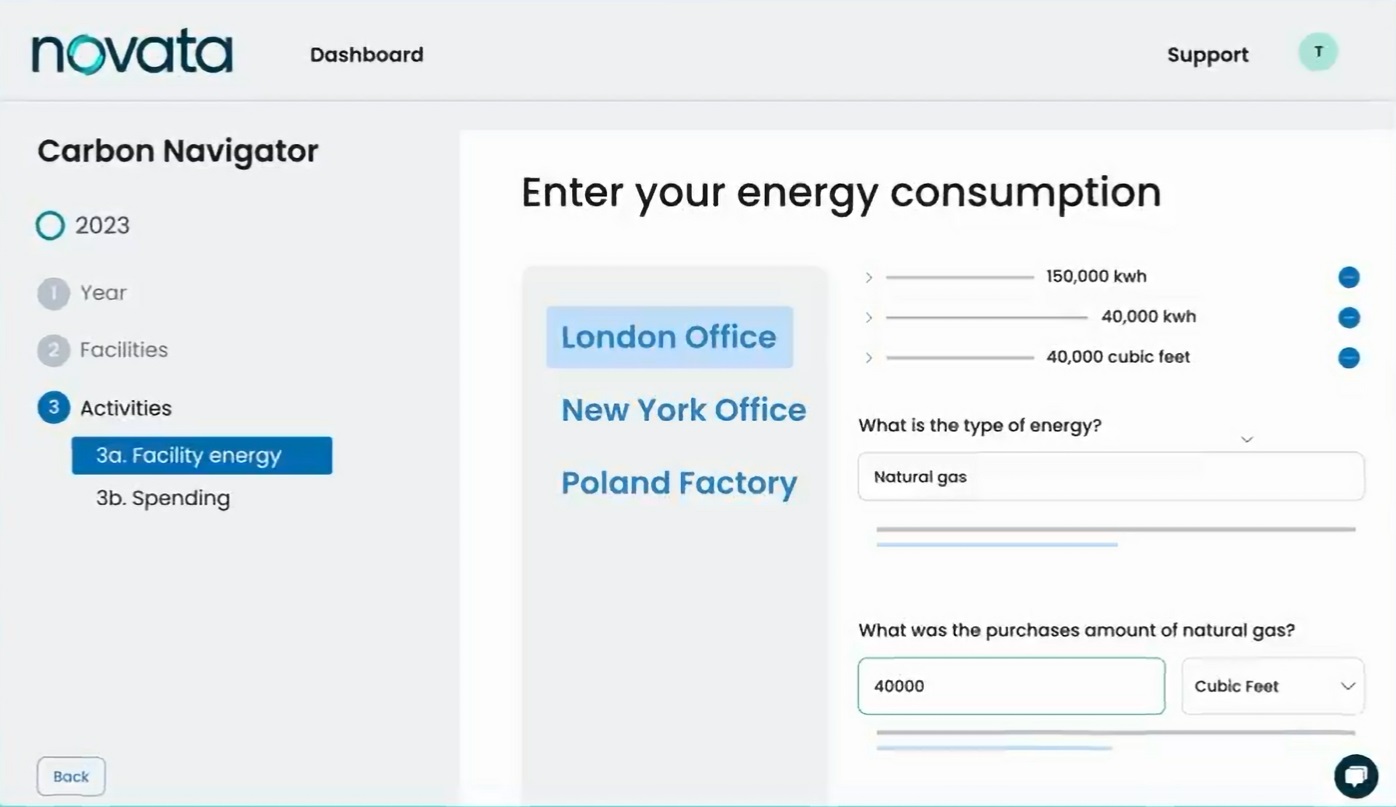Open the chat support widget

click(x=1355, y=776)
